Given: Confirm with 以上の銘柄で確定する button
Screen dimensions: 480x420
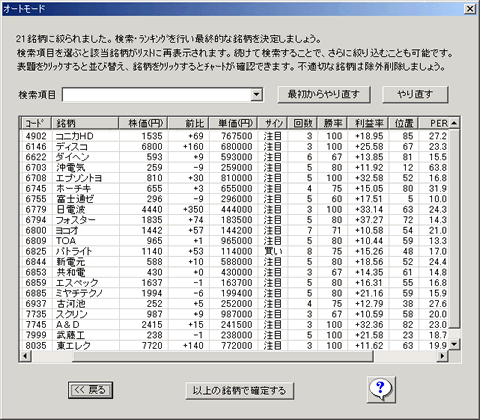Looking at the screenshot, I should pos(239,390).
